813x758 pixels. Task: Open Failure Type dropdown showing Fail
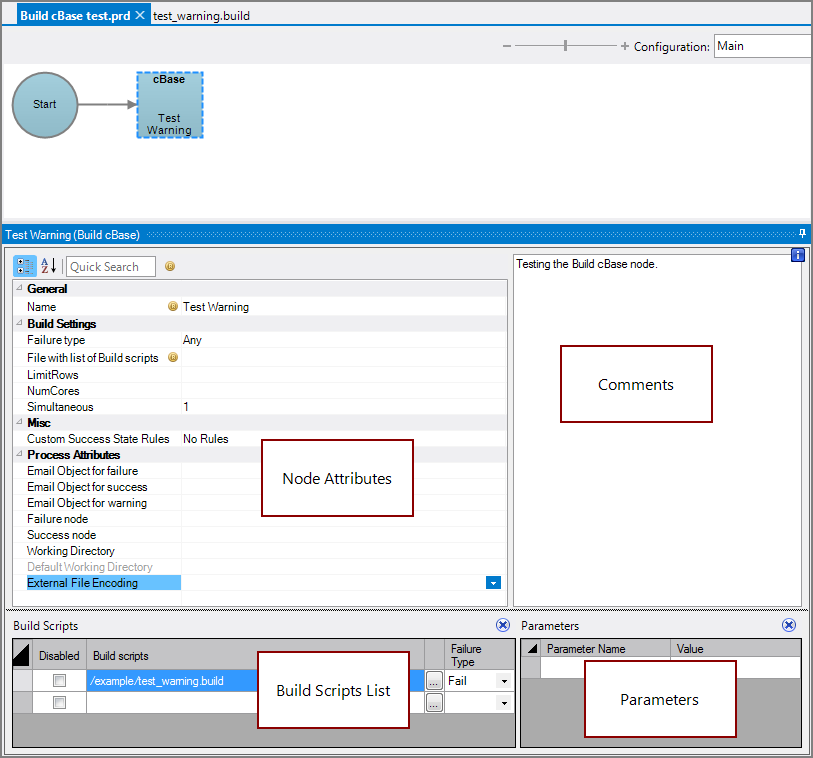(x=503, y=681)
